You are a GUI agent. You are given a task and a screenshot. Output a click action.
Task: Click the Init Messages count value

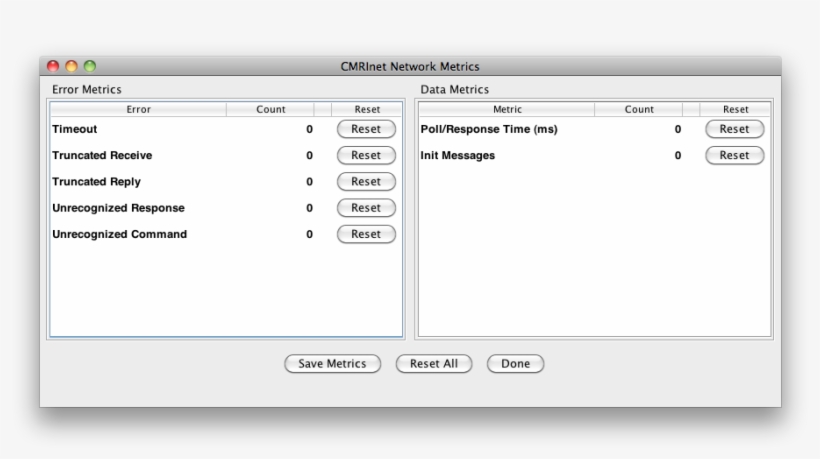[x=678, y=155]
